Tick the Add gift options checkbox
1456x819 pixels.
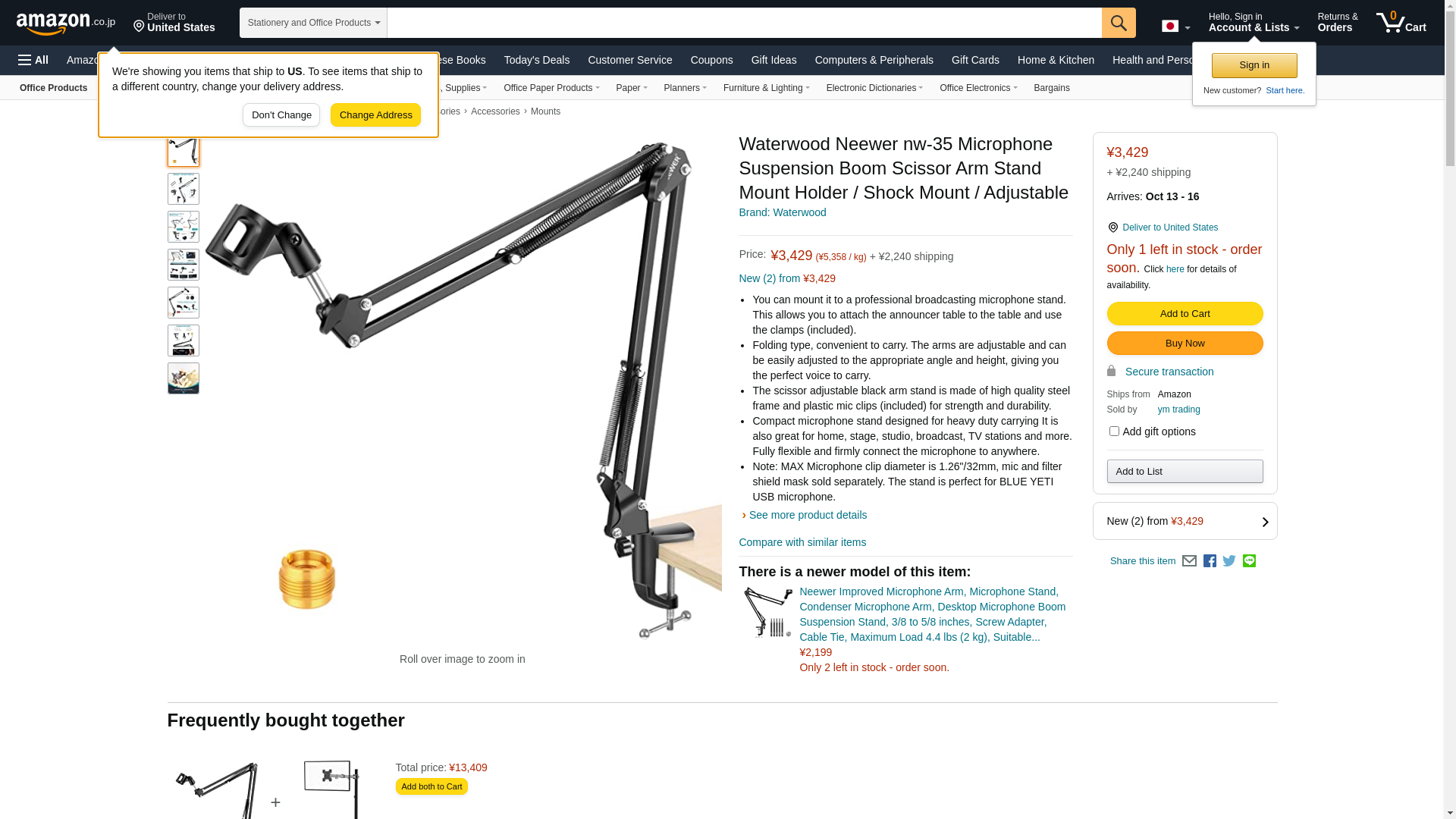point(1113,431)
